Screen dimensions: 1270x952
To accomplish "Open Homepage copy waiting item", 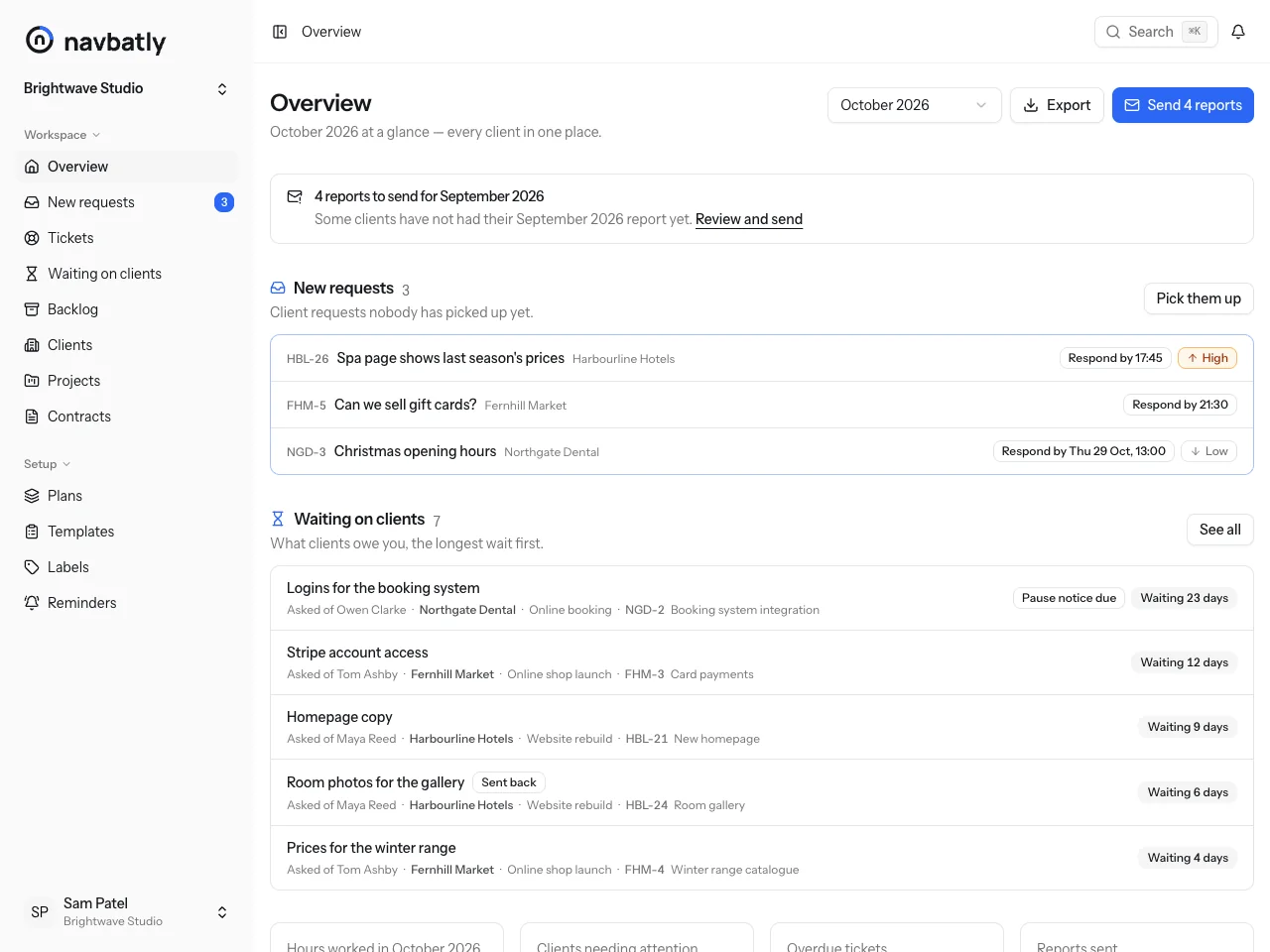I will (762, 727).
